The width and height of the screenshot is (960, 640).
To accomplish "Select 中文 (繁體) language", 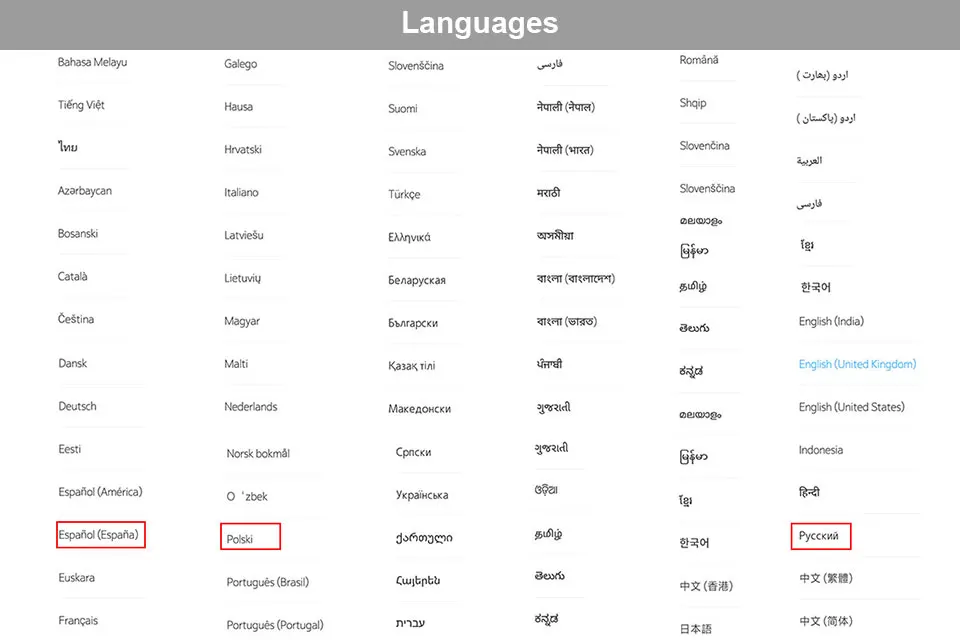I will tap(825, 578).
